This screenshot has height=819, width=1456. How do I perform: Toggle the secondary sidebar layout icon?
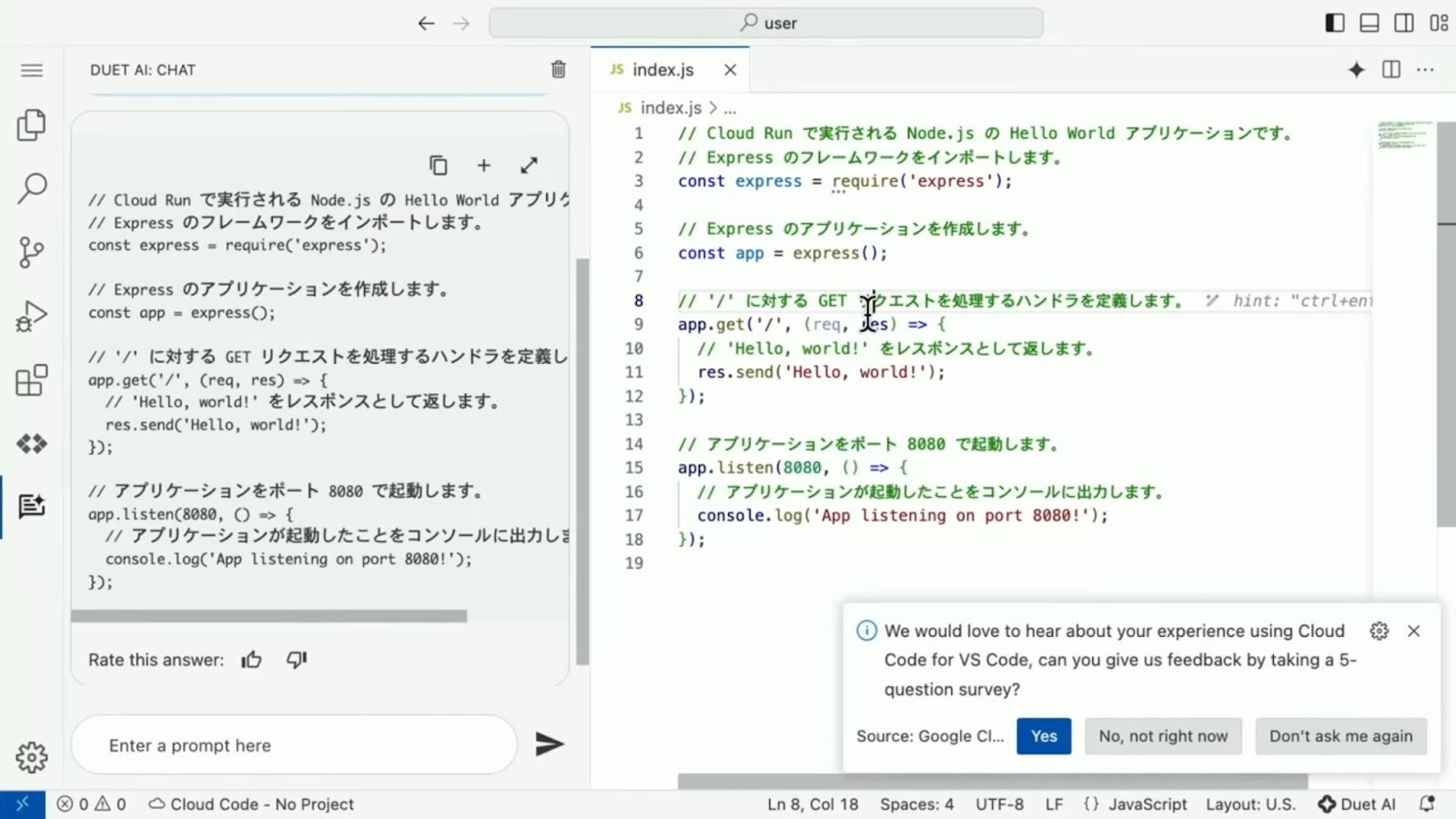[x=1404, y=24]
